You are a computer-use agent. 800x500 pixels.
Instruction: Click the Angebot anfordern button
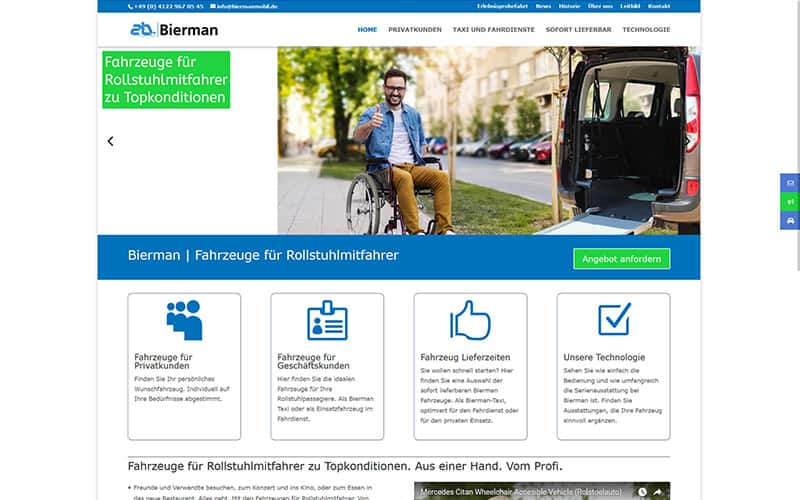621,259
